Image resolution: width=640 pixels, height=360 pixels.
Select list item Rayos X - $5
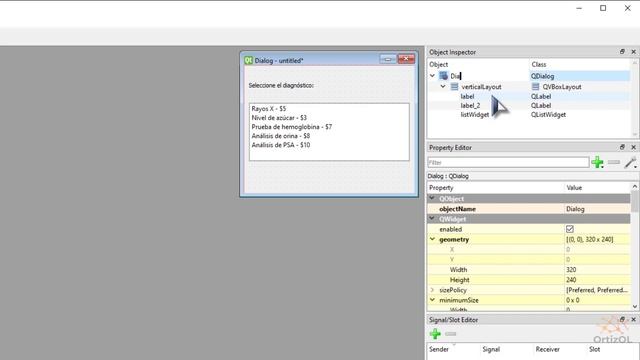click(269, 109)
